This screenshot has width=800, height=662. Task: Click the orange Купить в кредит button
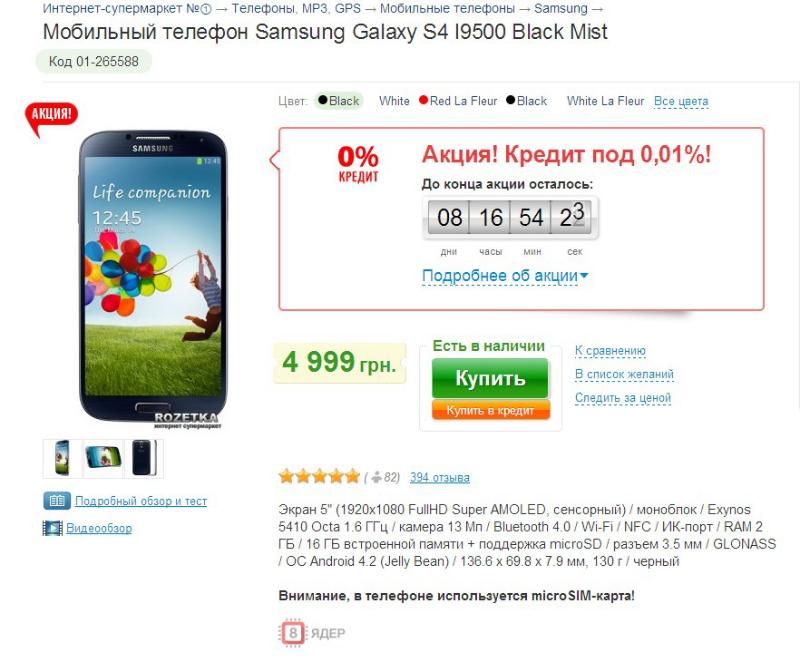click(x=490, y=410)
